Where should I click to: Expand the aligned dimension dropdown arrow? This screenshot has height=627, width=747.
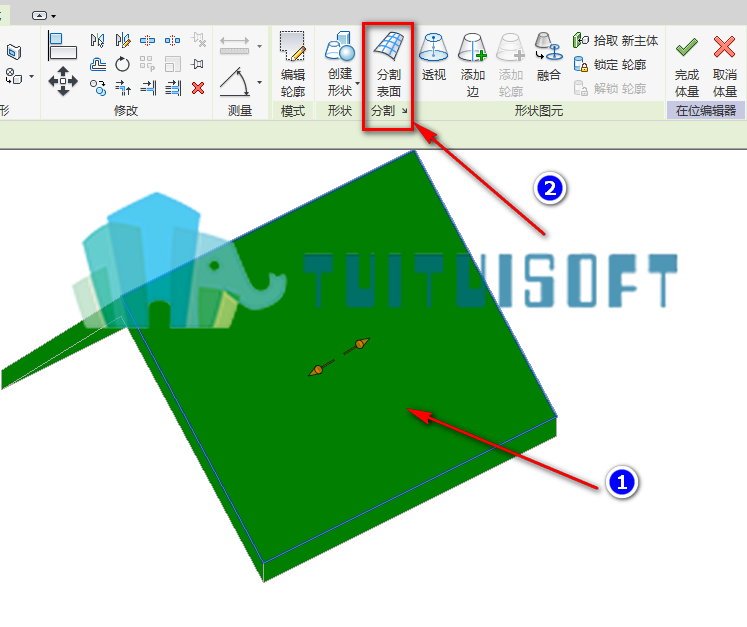click(260, 46)
